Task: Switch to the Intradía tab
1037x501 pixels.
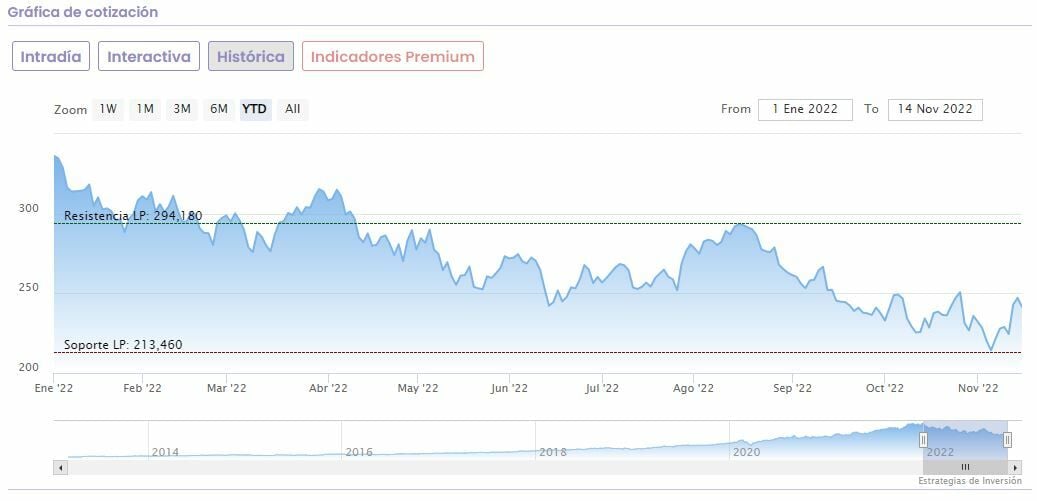Action: click(51, 56)
